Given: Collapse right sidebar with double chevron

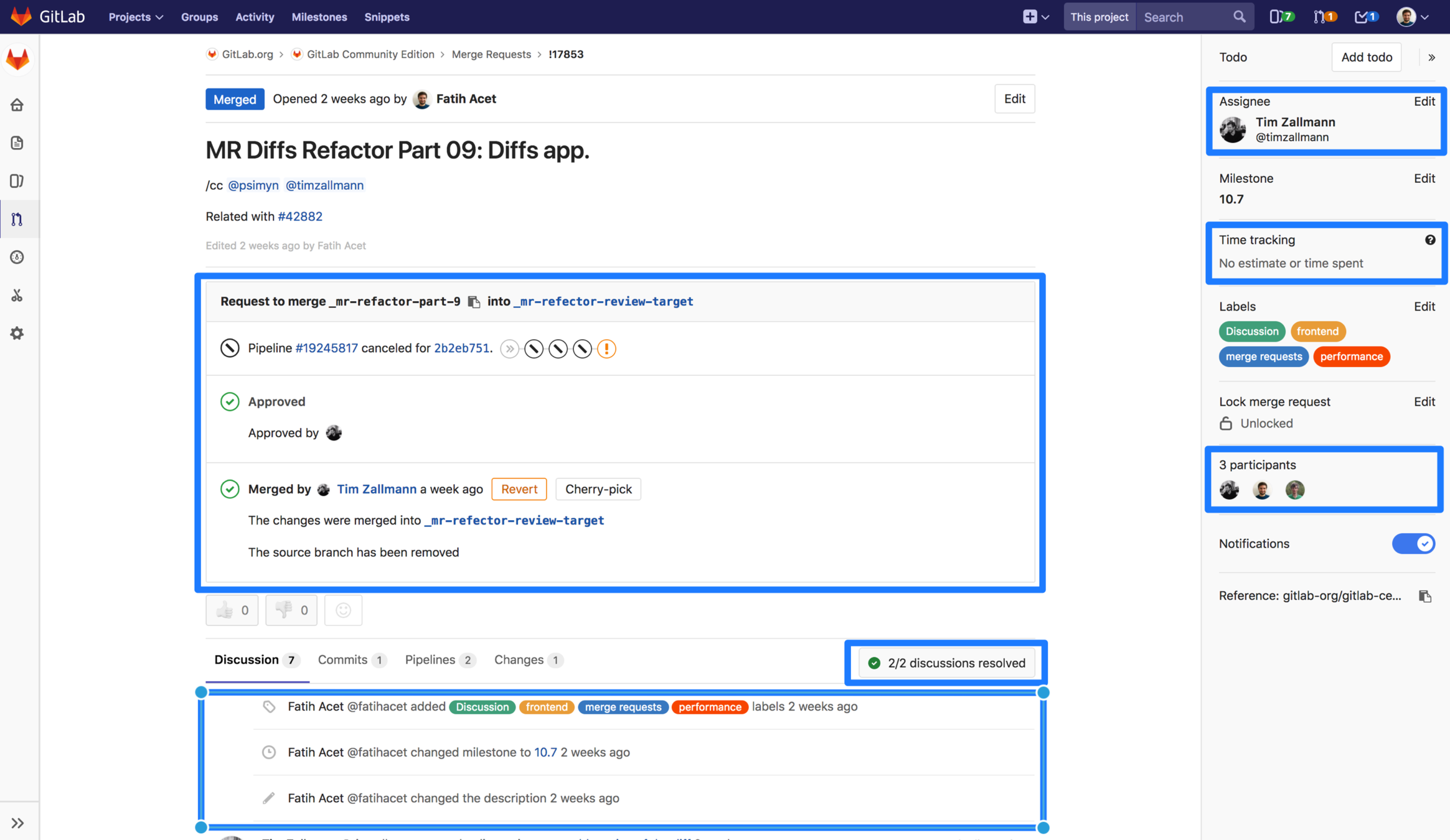Looking at the screenshot, I should point(1431,57).
